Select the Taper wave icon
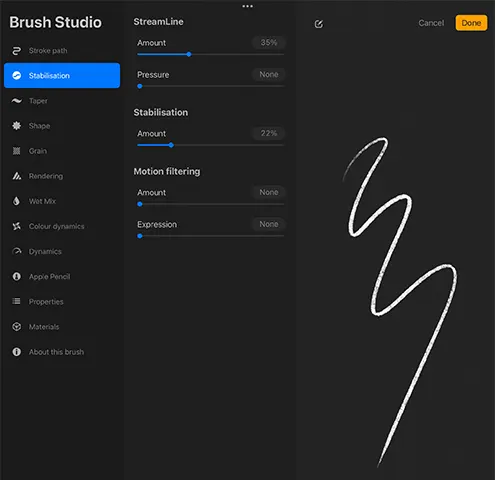This screenshot has height=480, width=495. point(16,101)
